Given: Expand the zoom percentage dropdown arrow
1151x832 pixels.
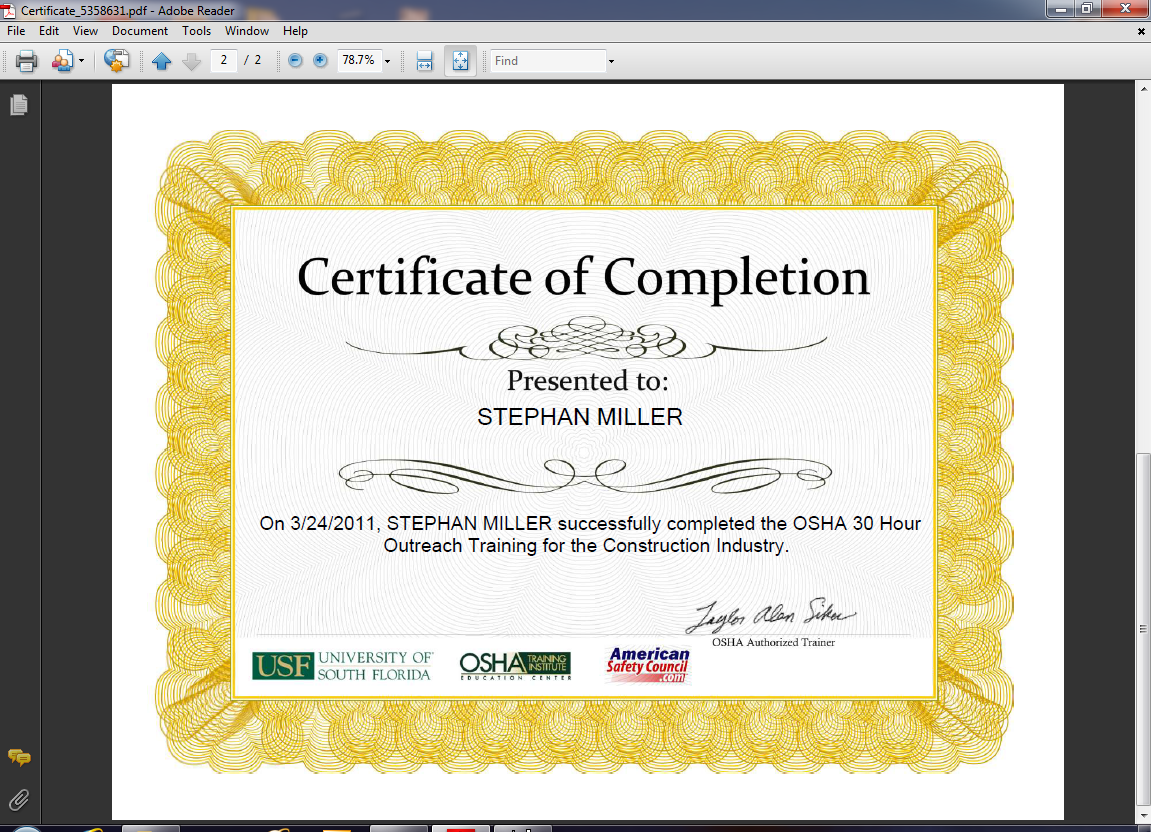Looking at the screenshot, I should [x=388, y=61].
